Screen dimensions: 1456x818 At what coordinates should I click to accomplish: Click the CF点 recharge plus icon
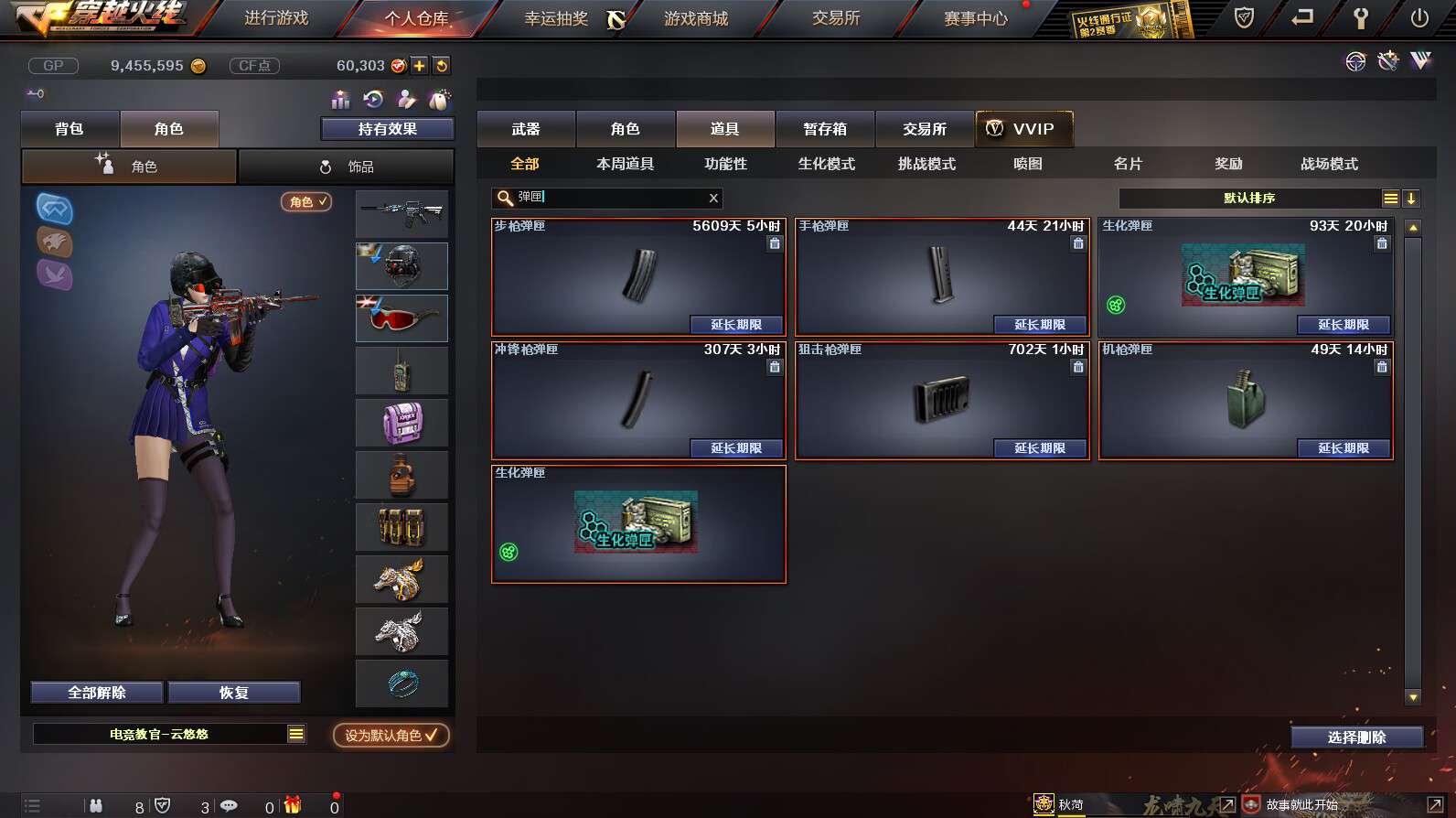[419, 66]
